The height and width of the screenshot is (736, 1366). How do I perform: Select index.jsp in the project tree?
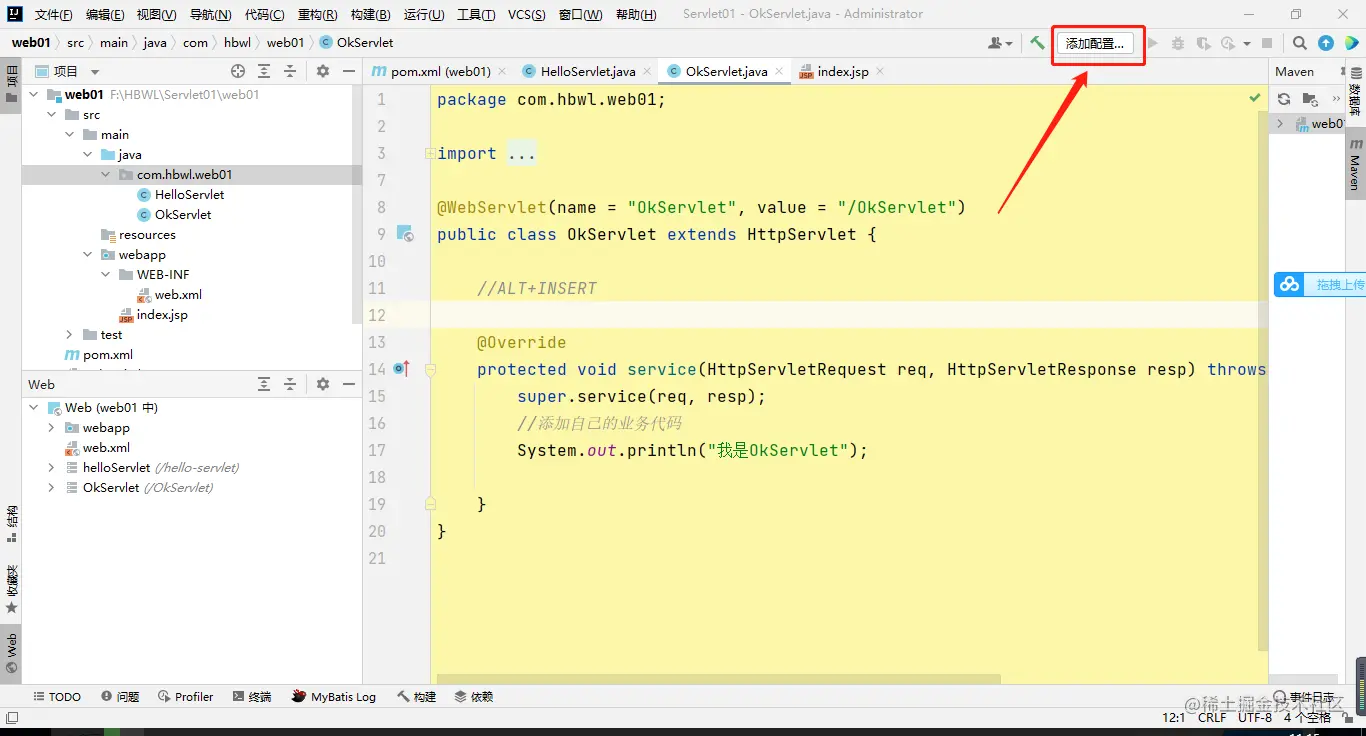click(x=162, y=315)
